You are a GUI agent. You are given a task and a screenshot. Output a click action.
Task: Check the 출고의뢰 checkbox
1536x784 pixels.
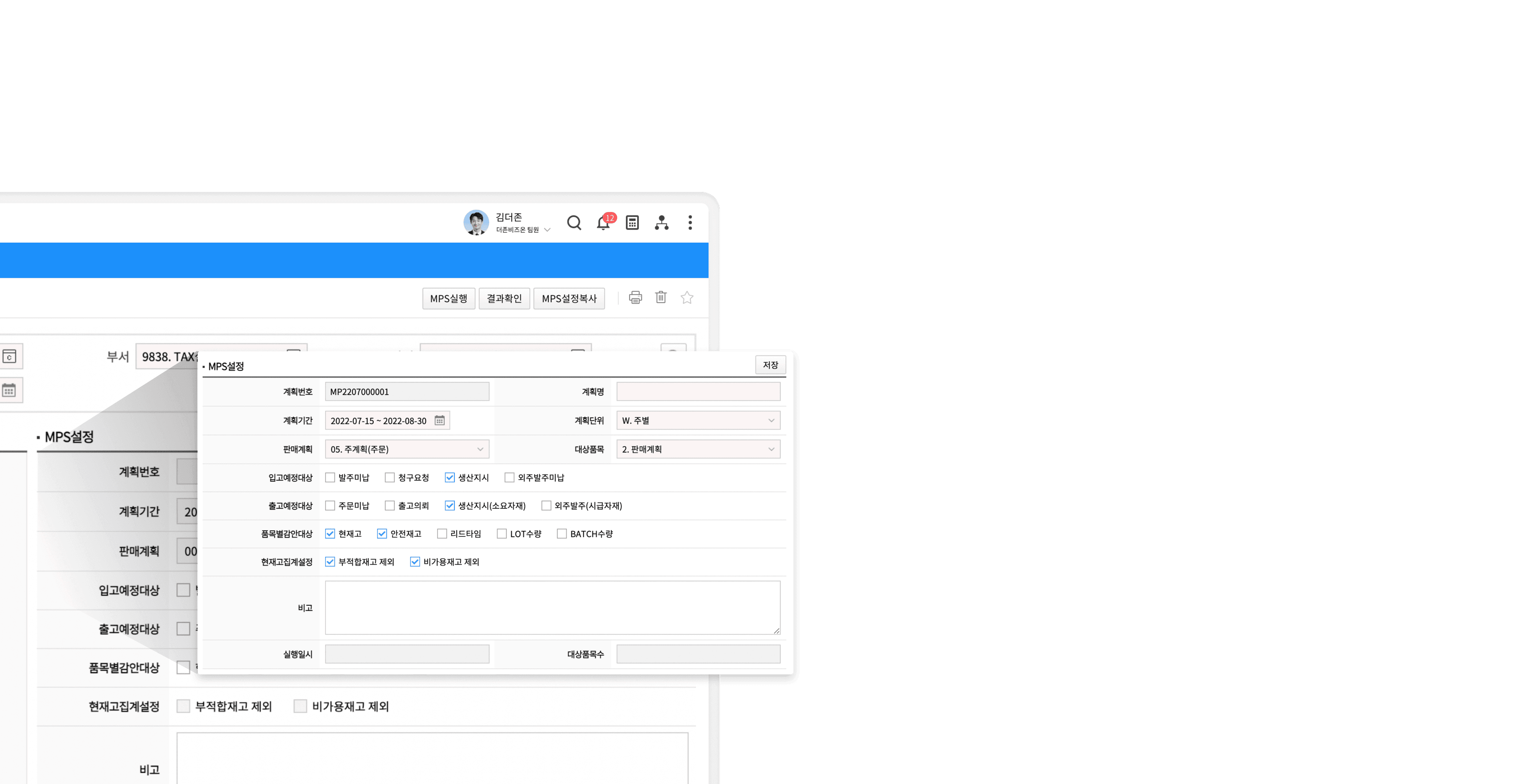[389, 506]
